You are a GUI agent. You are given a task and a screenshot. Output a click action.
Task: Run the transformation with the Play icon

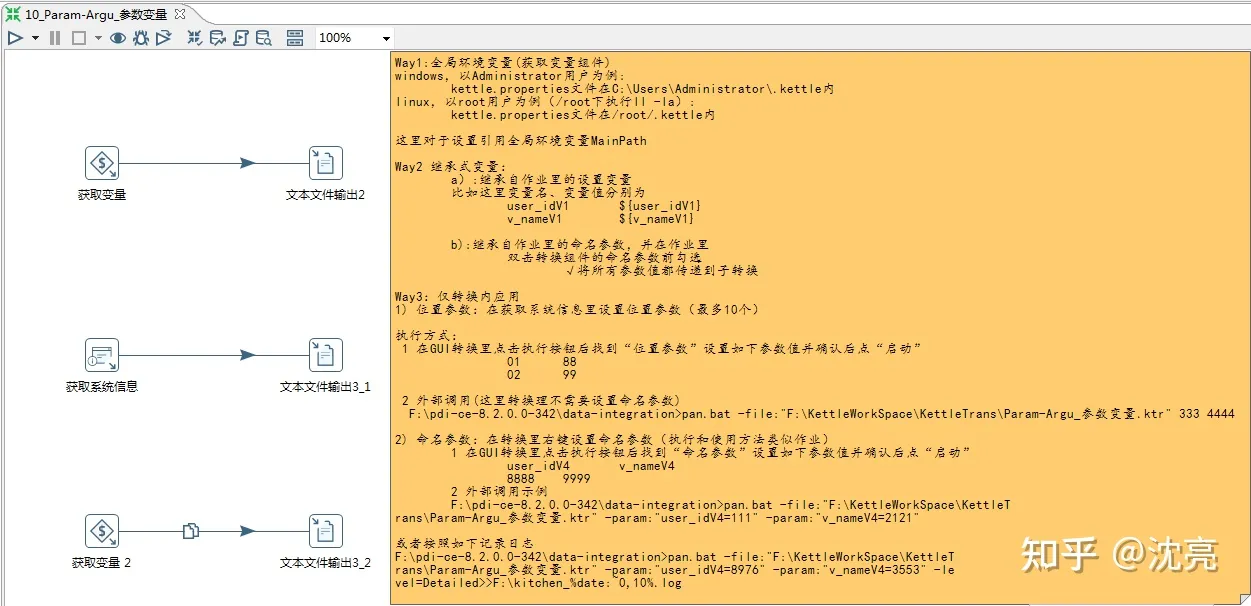(x=14, y=37)
